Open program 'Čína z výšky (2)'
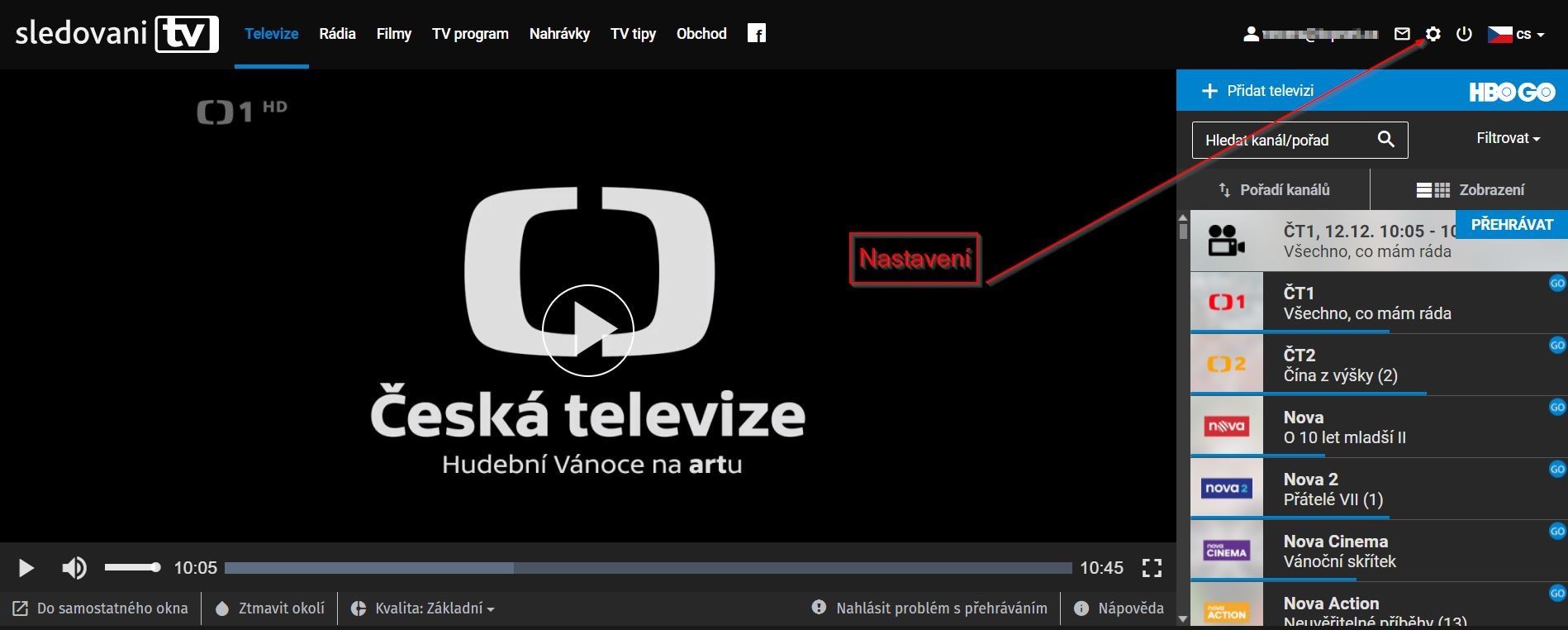The height and width of the screenshot is (630, 1568). [1340, 375]
